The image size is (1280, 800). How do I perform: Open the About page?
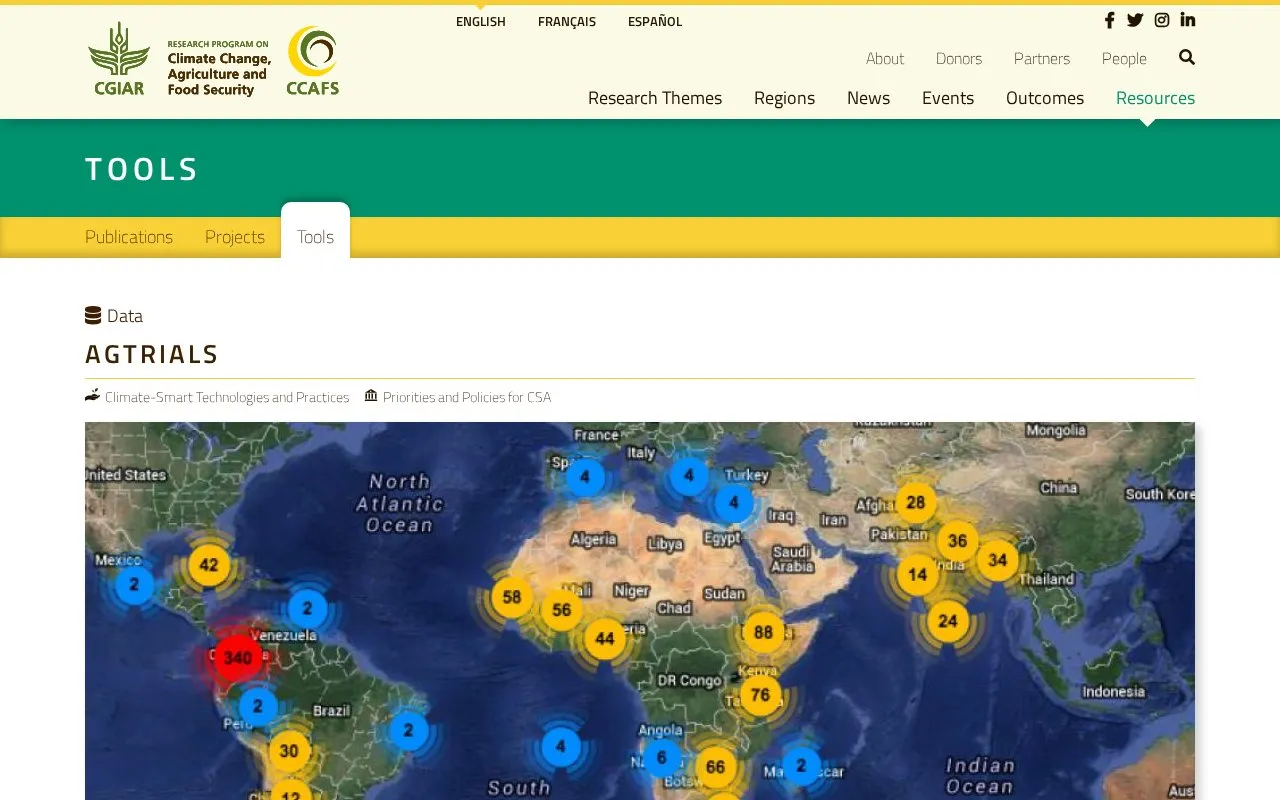pos(885,59)
